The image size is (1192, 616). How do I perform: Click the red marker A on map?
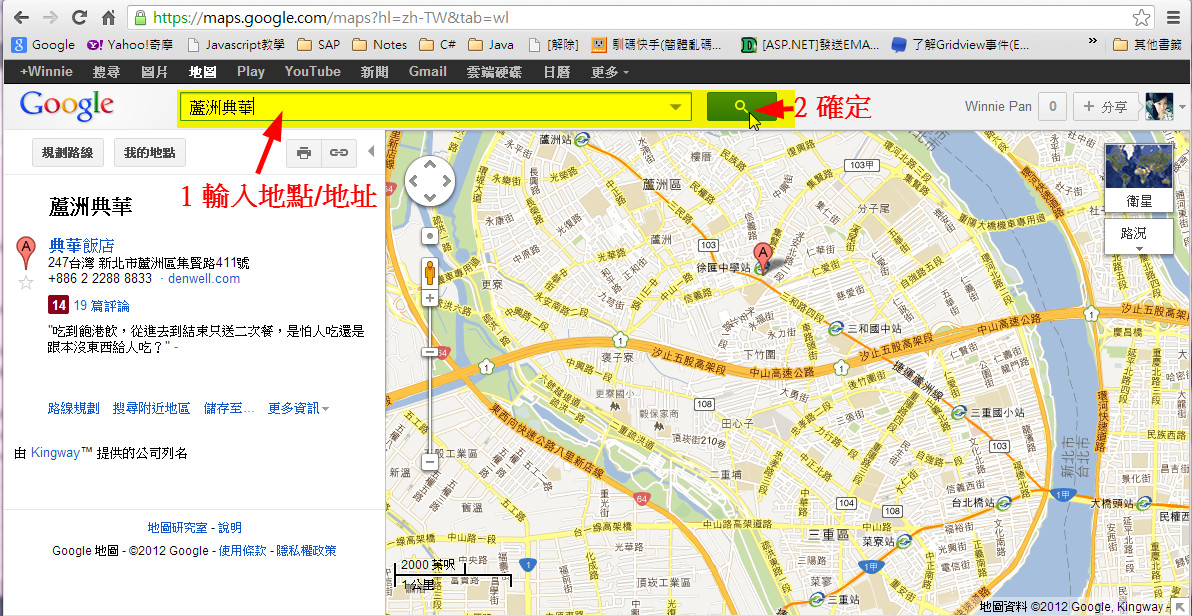click(762, 256)
